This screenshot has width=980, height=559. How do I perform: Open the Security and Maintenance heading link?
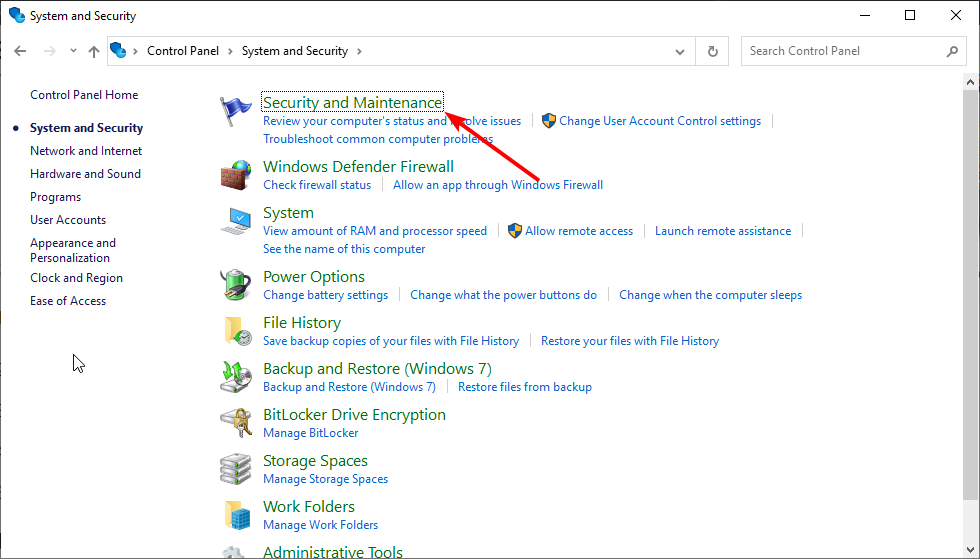352,103
